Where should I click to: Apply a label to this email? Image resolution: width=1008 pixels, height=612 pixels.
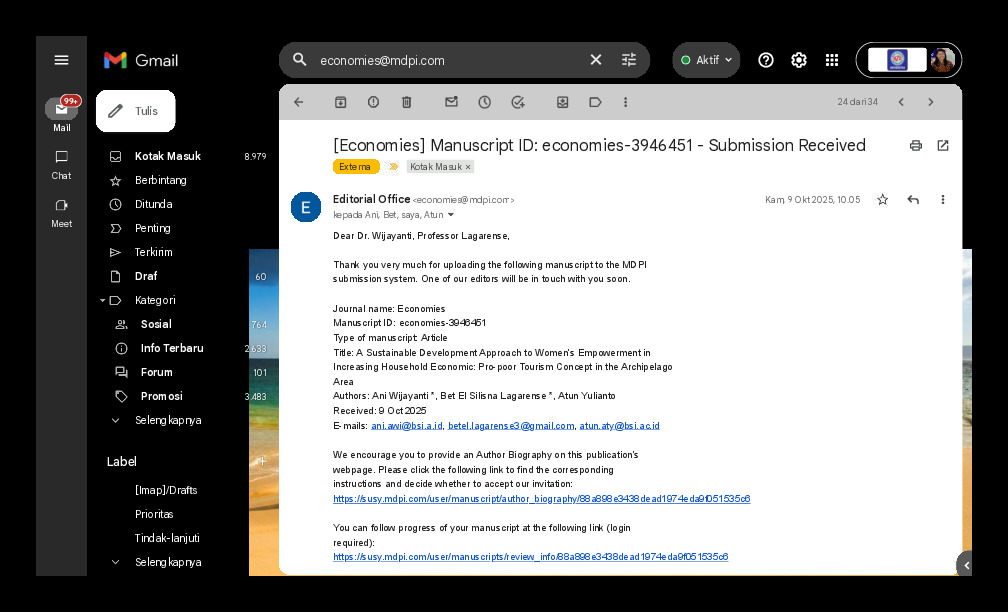pyautogui.click(x=595, y=102)
